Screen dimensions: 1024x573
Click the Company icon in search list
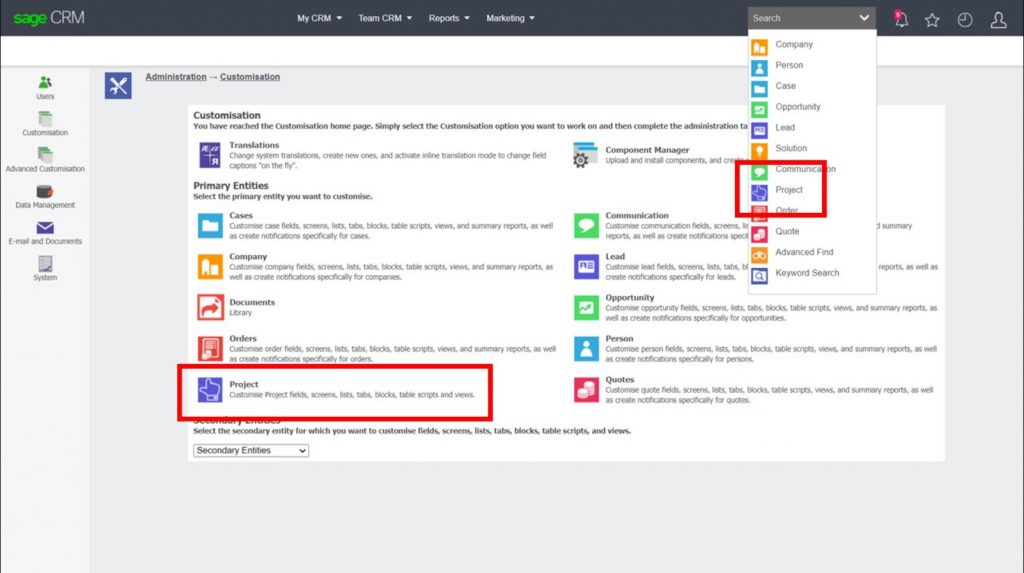point(759,47)
